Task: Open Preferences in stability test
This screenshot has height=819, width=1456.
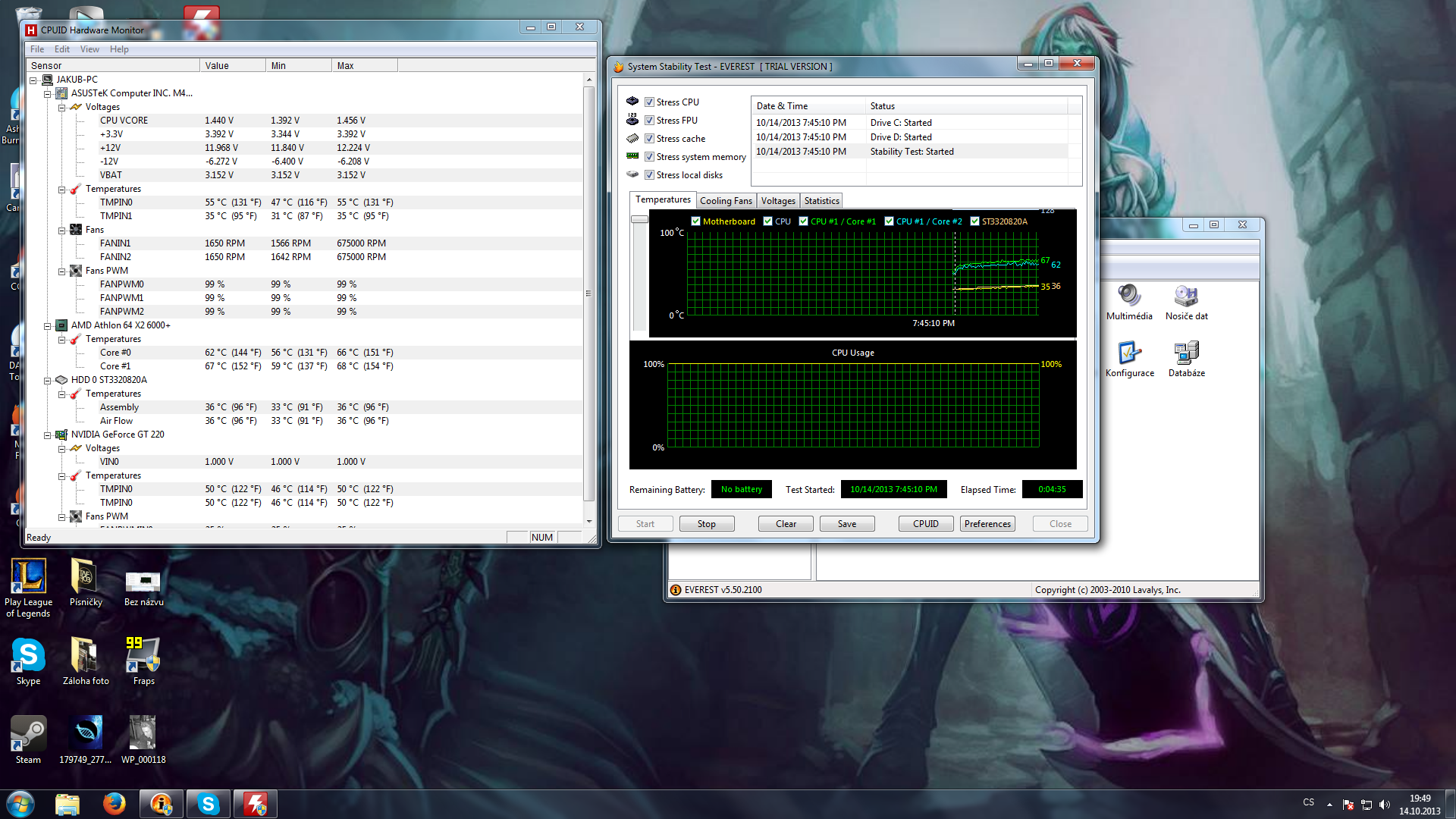Action: (987, 524)
